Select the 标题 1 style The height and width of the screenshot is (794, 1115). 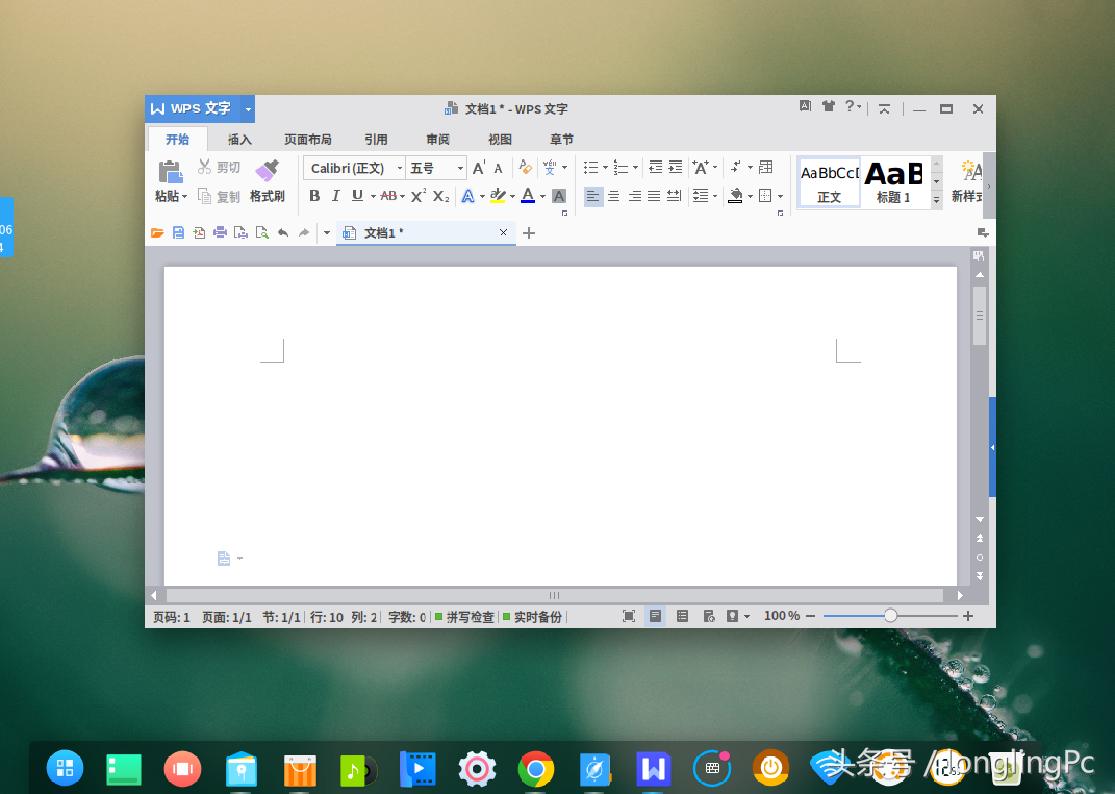[x=891, y=181]
